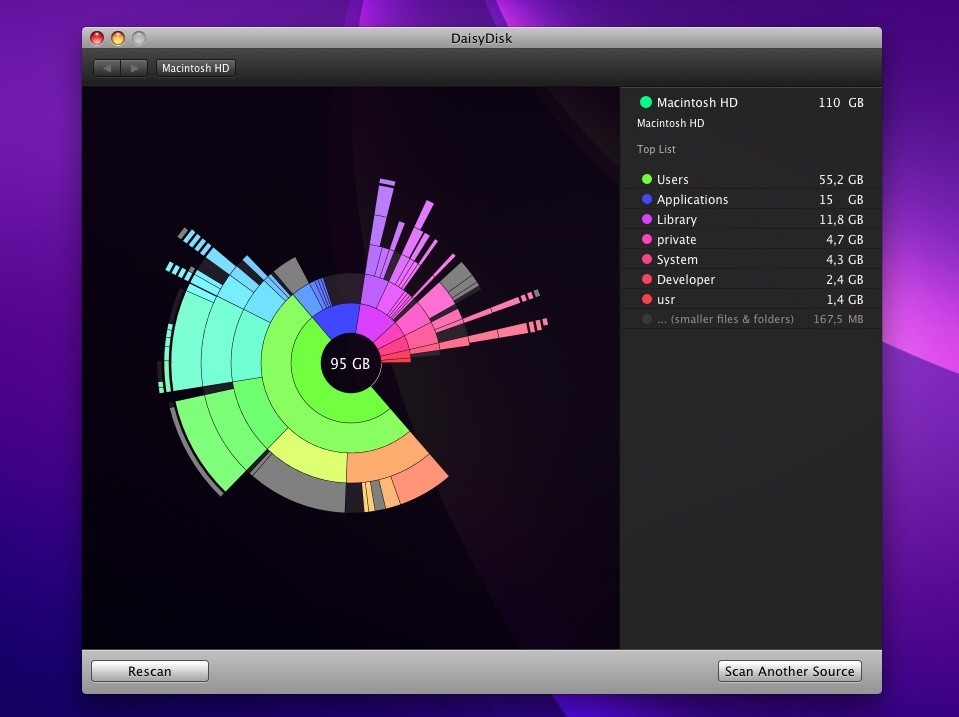Image resolution: width=959 pixels, height=717 pixels.
Task: Open the System folder entry
Action: 751,259
